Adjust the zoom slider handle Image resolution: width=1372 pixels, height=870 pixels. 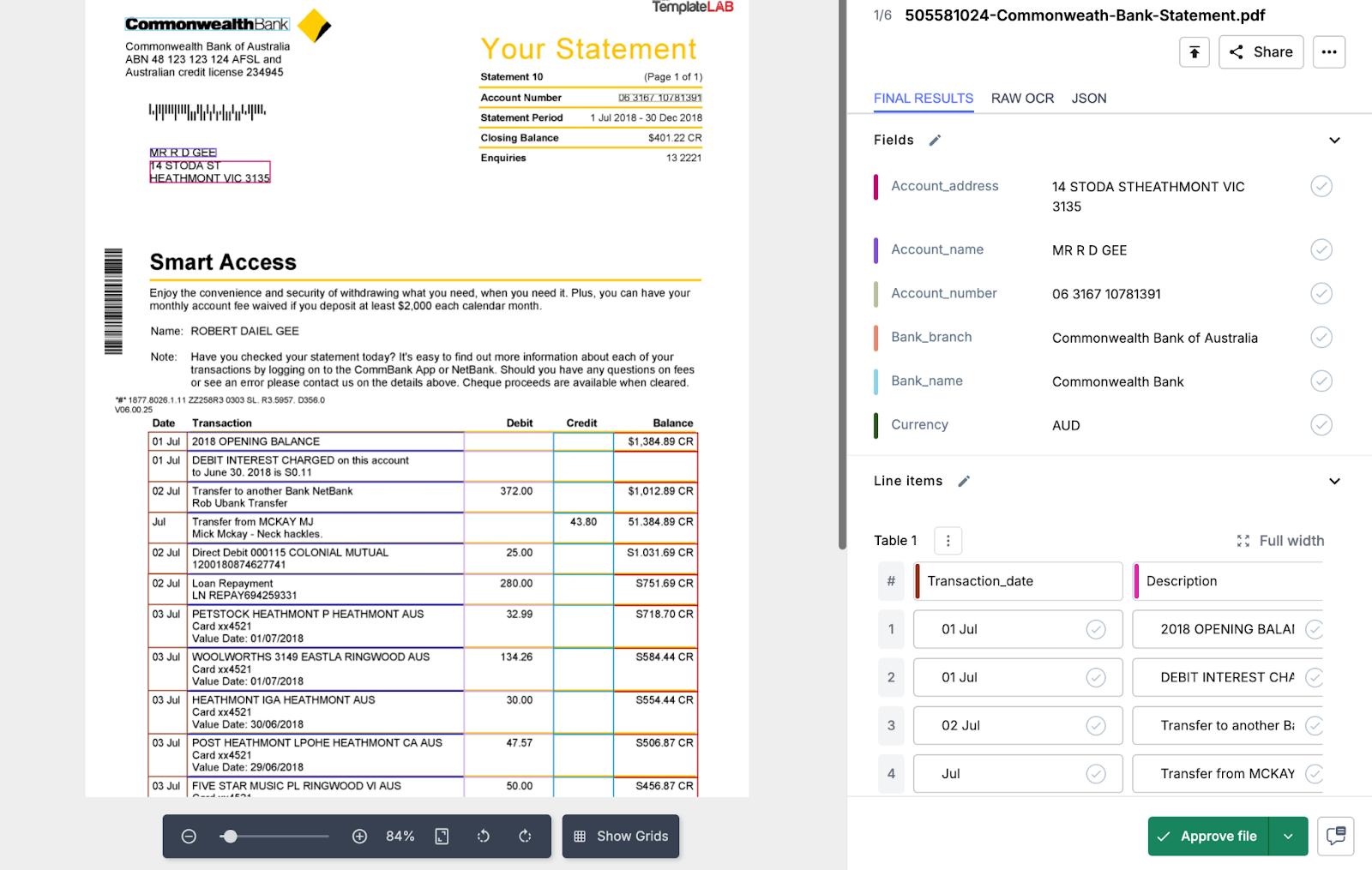click(x=229, y=837)
